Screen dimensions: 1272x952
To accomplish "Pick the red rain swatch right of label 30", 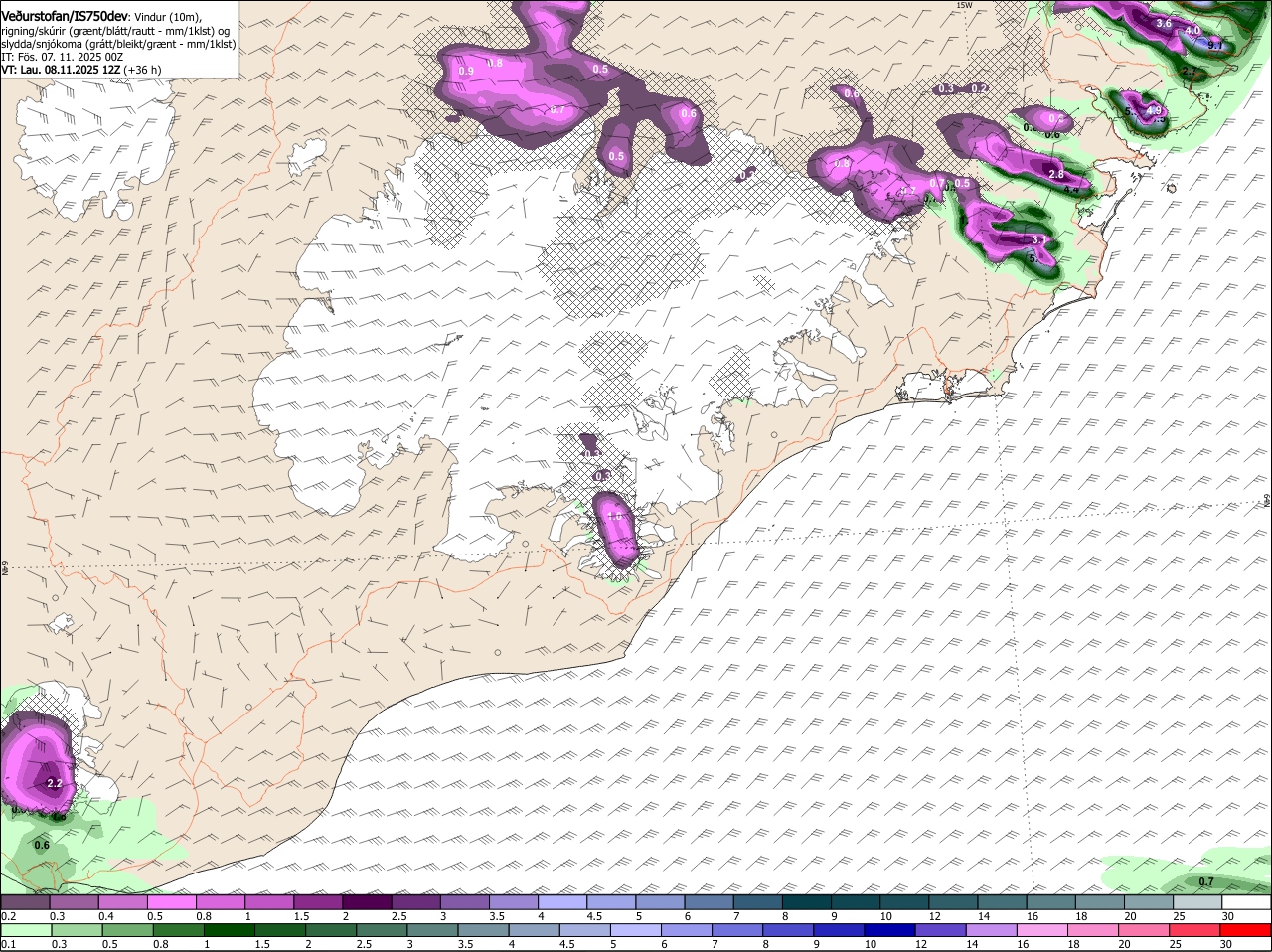I will tap(1246, 930).
